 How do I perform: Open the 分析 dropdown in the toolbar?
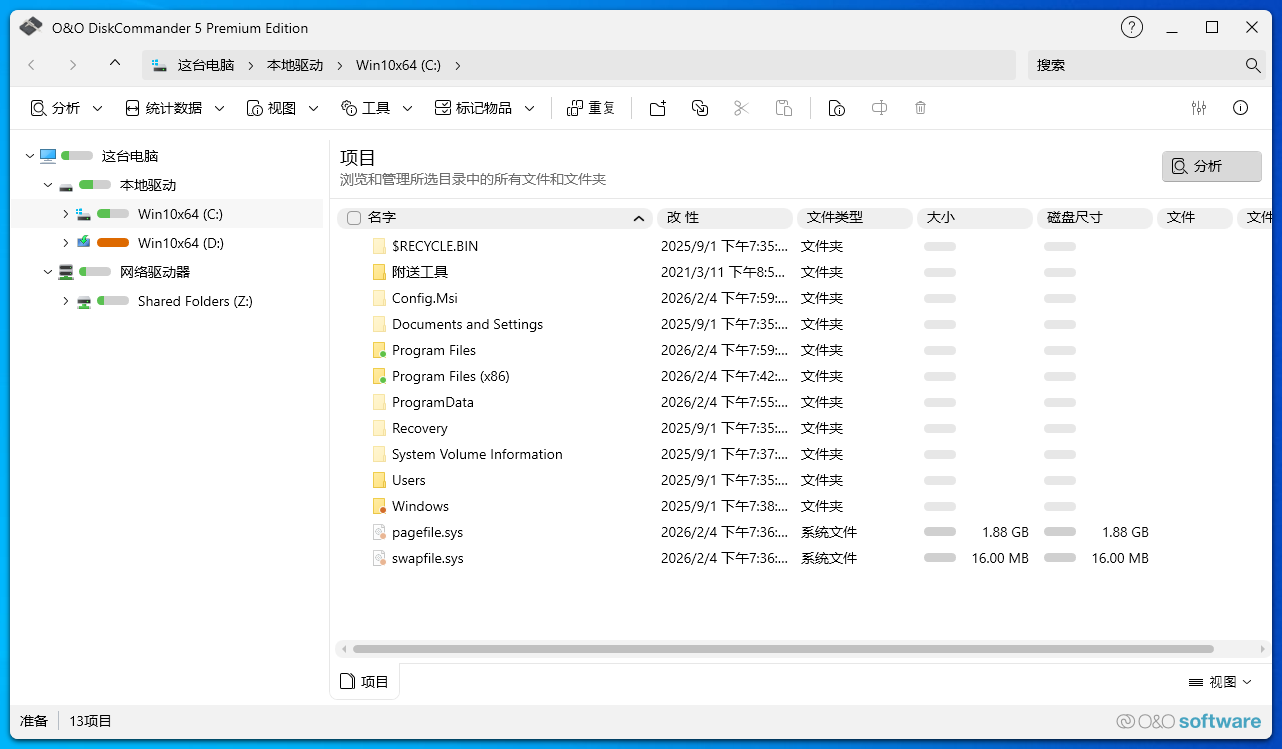66,108
